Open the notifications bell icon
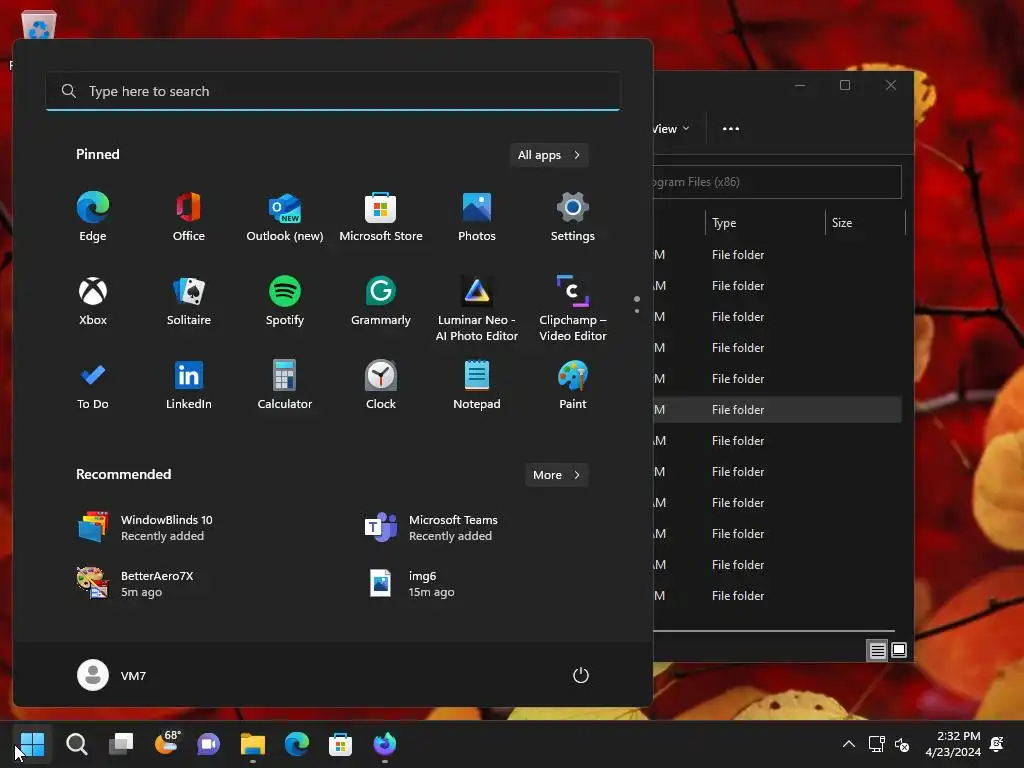Image resolution: width=1024 pixels, height=768 pixels. coord(997,744)
